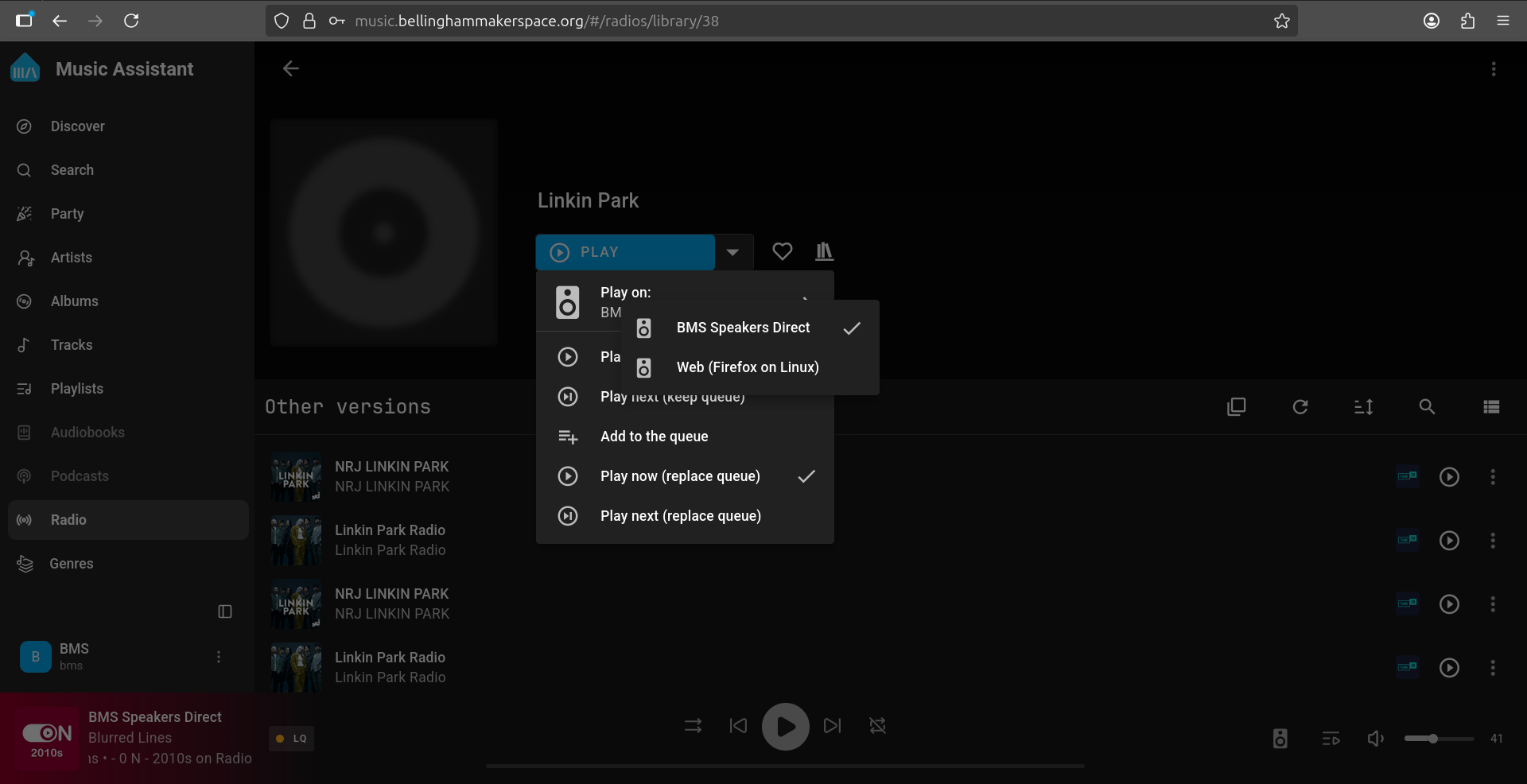Screen dimensions: 1527x784
Task: Play first NRJ LINKIN PARK station
Action: click(x=1449, y=477)
